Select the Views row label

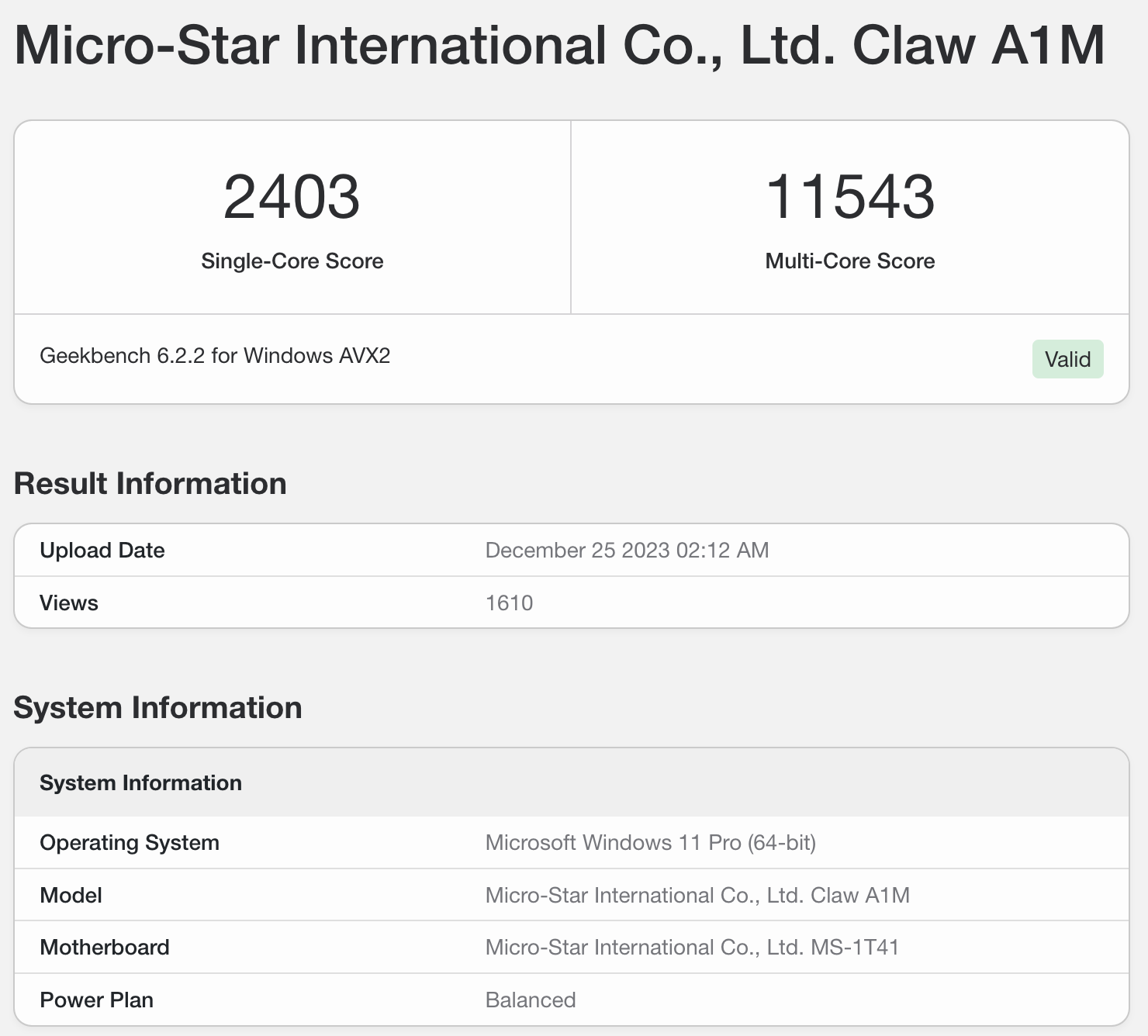pos(69,603)
